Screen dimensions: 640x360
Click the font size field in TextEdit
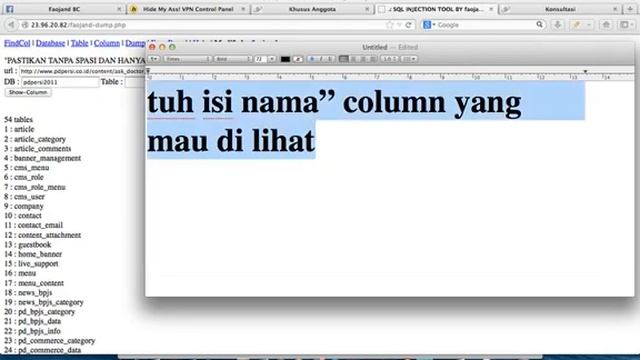click(x=261, y=59)
